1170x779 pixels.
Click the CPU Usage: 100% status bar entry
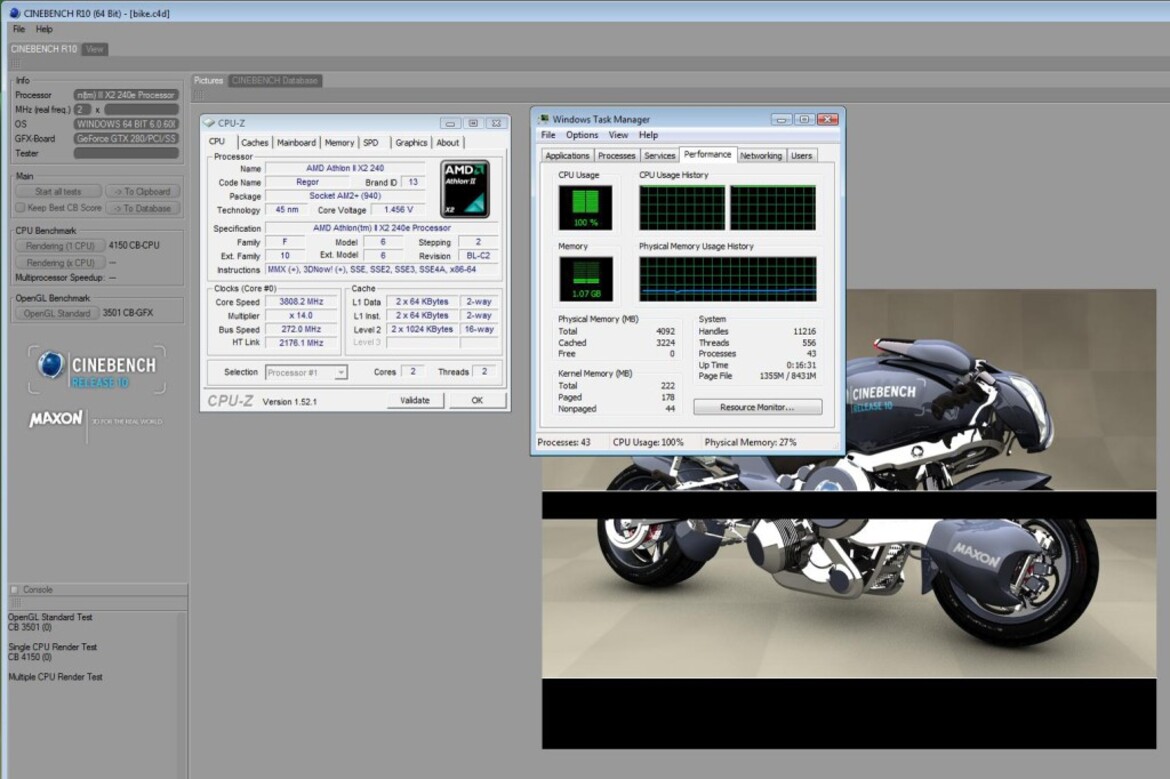[x=648, y=442]
